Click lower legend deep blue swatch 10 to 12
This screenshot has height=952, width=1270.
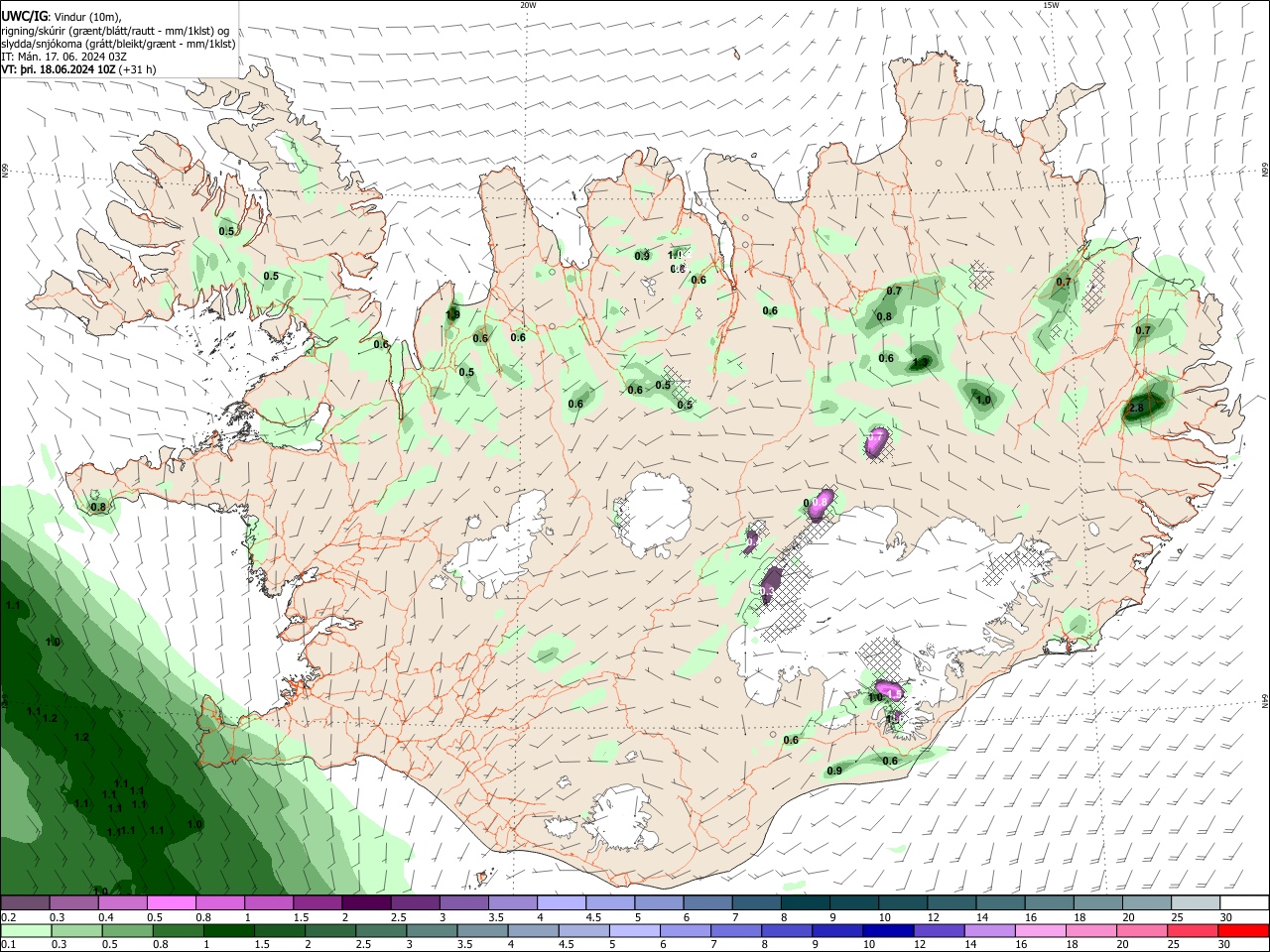(x=889, y=931)
